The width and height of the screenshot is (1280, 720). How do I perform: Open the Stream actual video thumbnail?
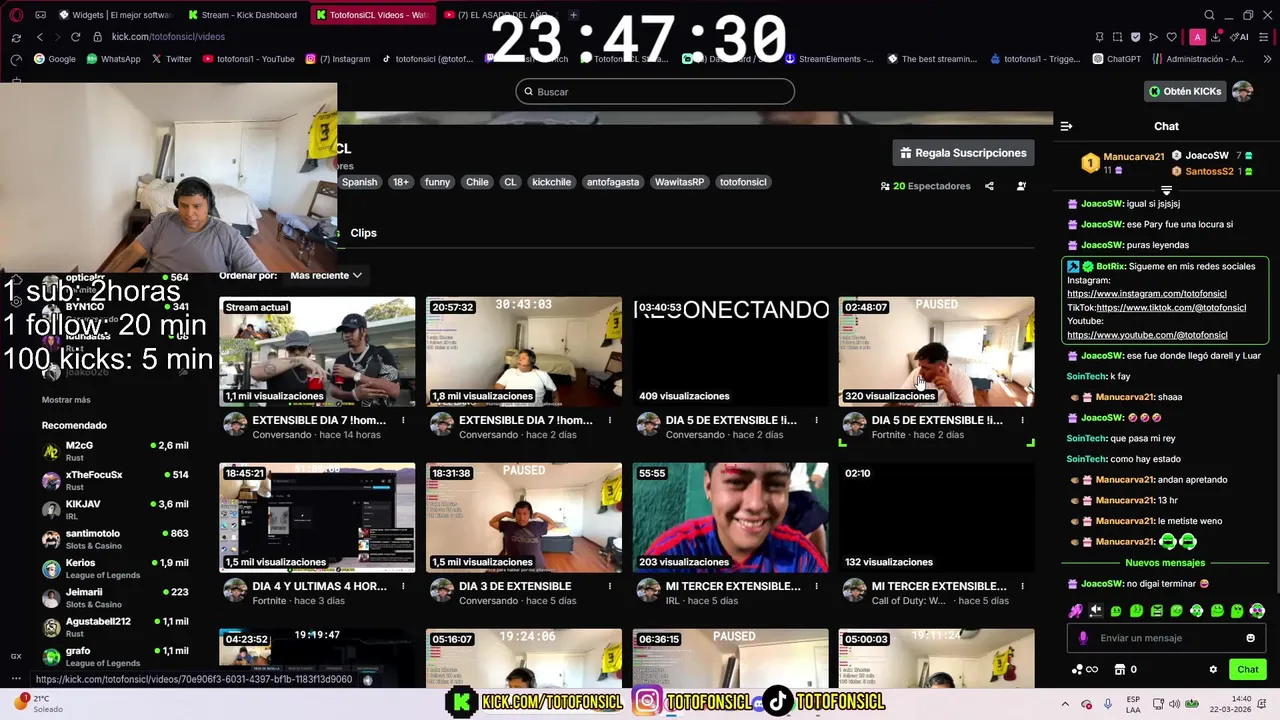coord(317,351)
